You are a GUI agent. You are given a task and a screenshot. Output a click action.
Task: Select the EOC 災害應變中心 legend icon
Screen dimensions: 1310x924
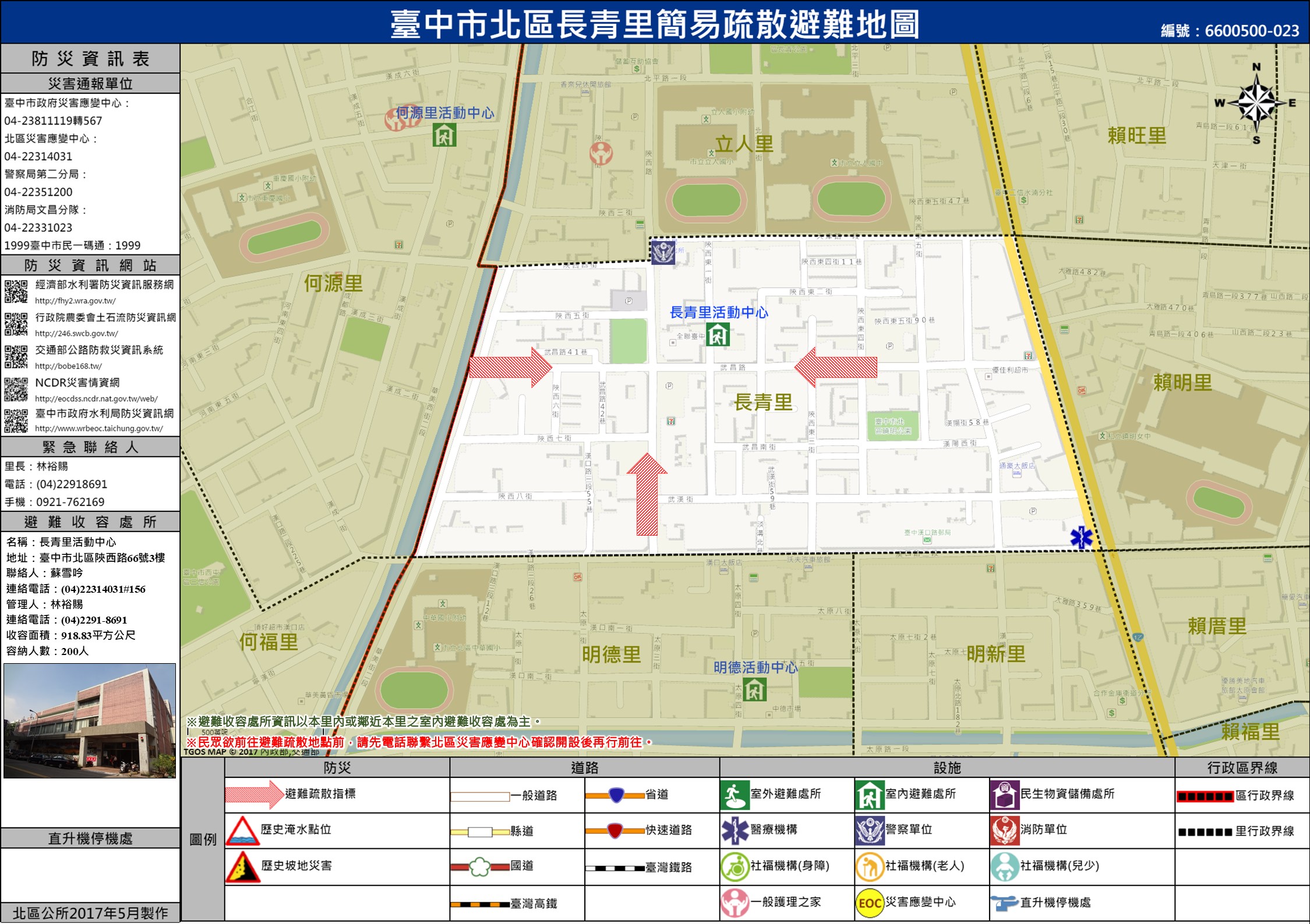click(x=870, y=902)
